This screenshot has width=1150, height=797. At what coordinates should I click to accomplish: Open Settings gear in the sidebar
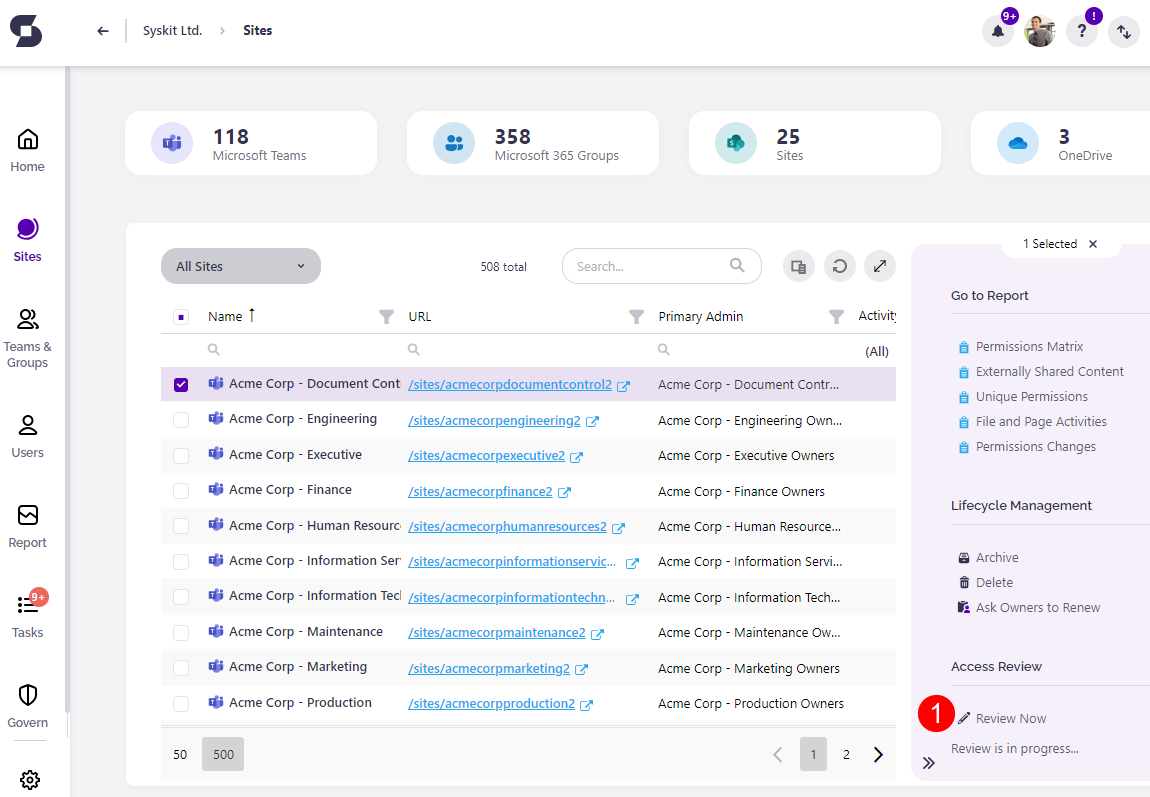pyautogui.click(x=28, y=779)
